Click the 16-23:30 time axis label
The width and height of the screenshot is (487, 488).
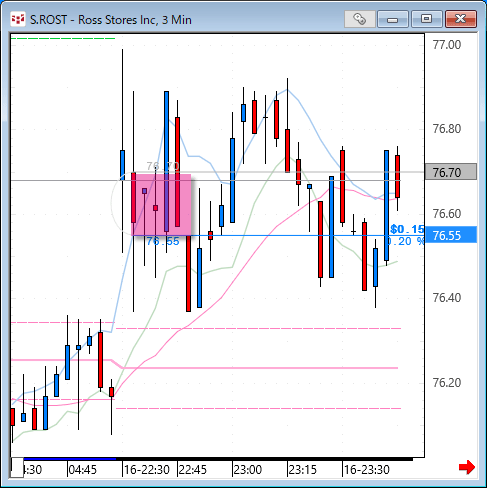tap(367, 470)
